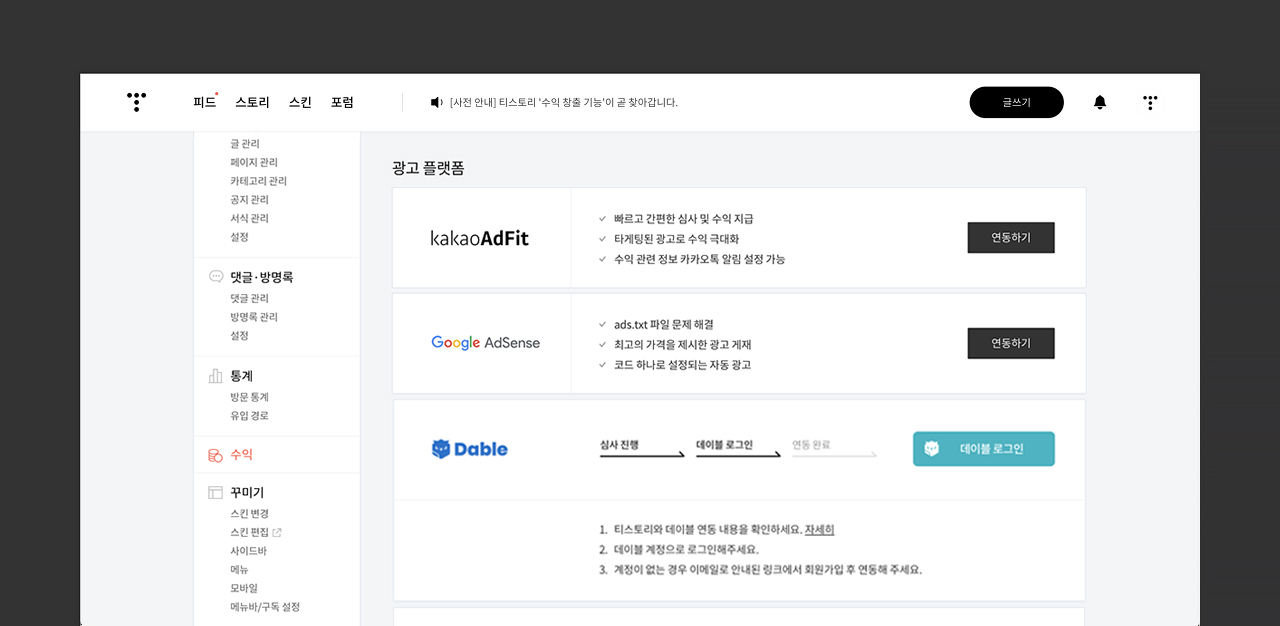1280x626 pixels.
Task: Go to 방명록 관리
Action: 254,317
